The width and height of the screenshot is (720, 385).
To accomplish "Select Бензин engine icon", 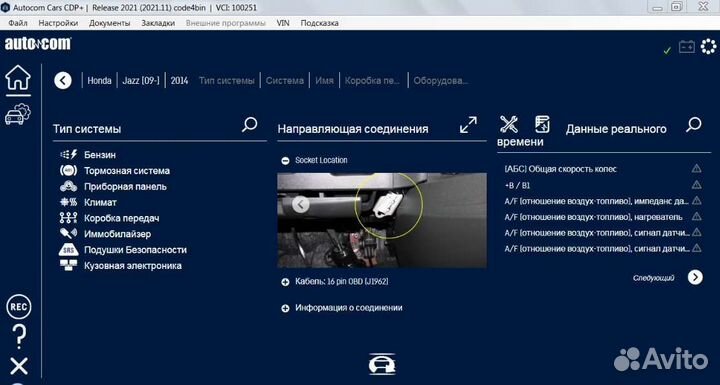I will pos(69,155).
